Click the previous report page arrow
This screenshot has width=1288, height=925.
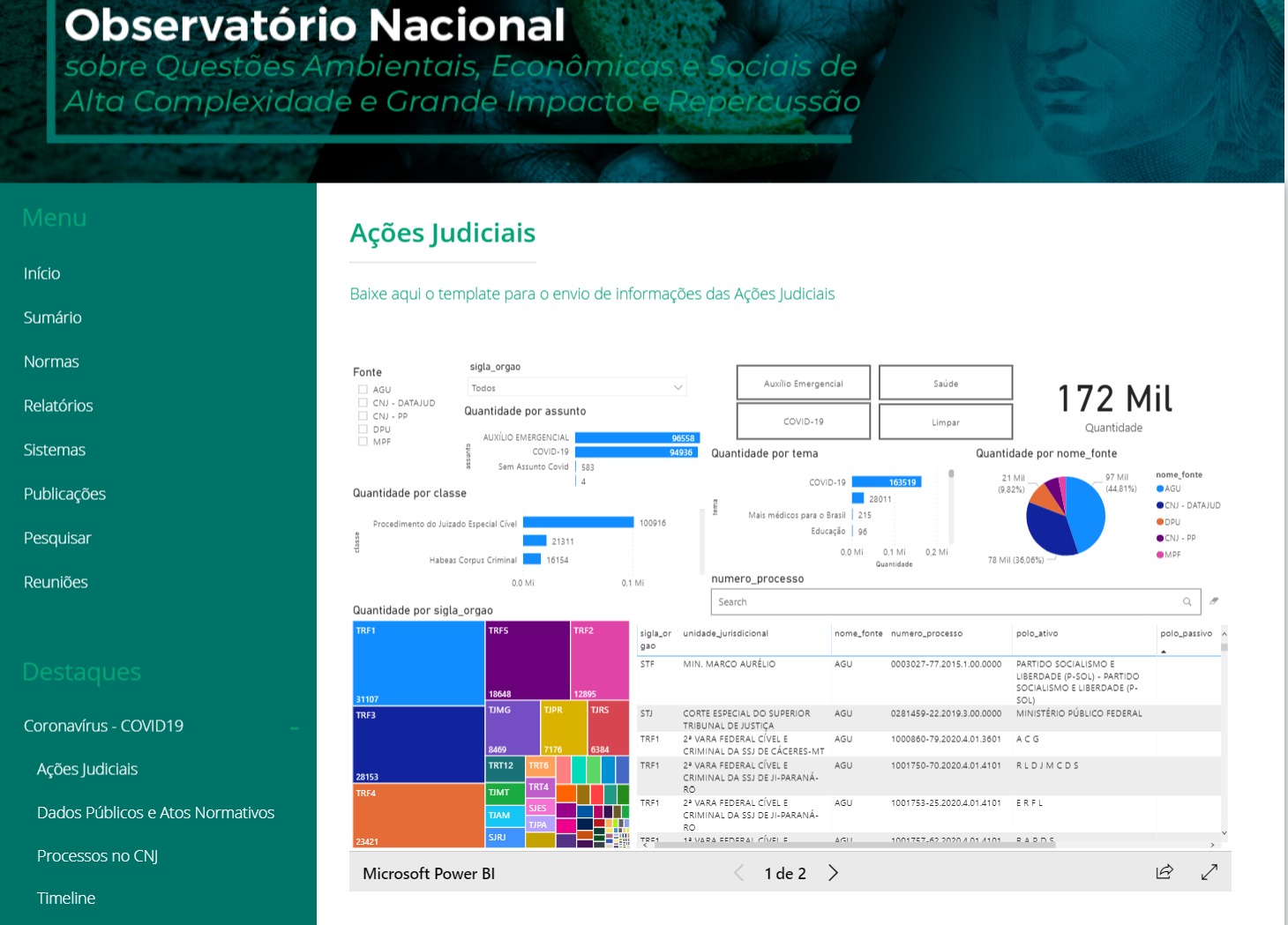pos(739,873)
